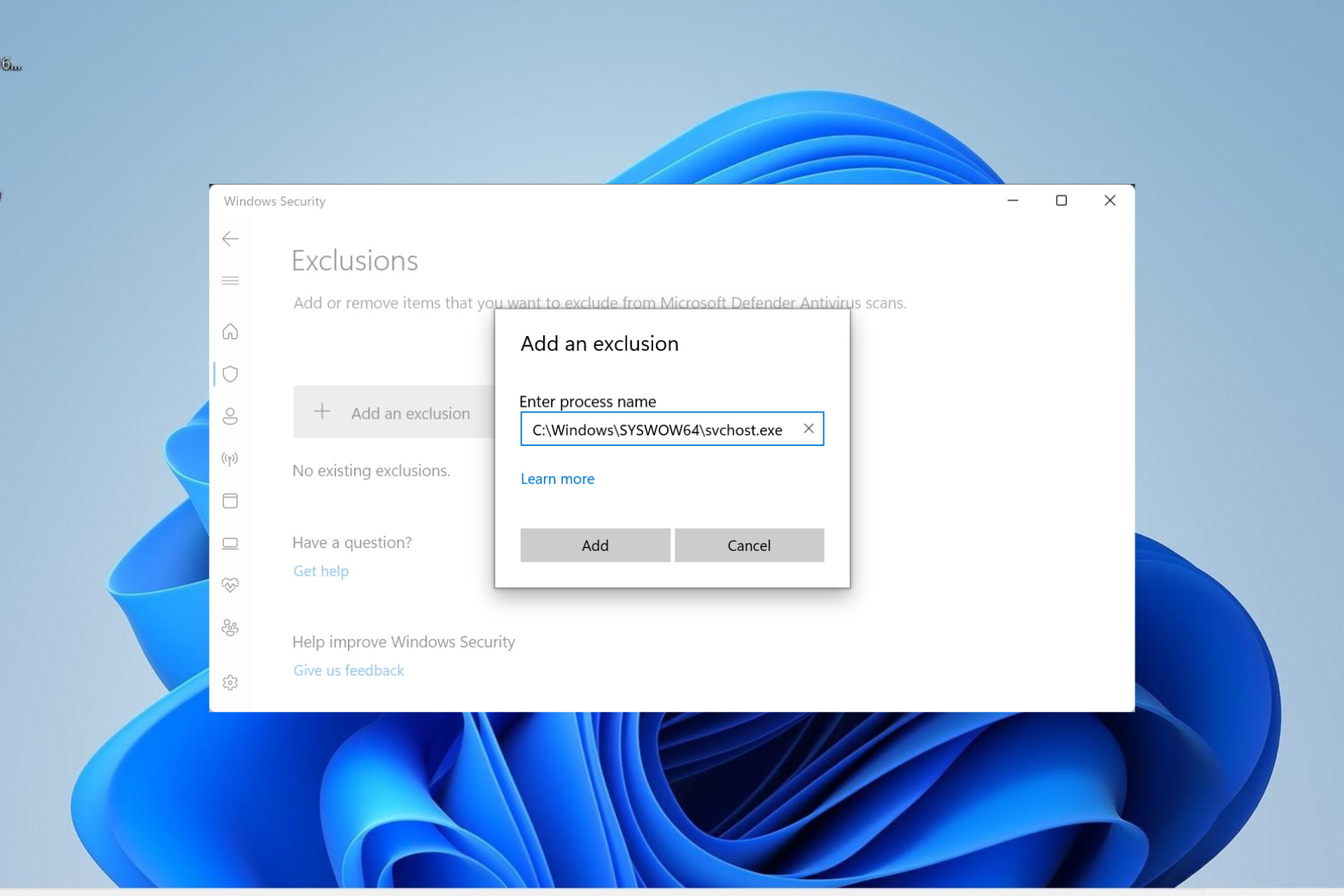Image resolution: width=1344 pixels, height=896 pixels.
Task: Open Device security laptop icon
Action: coord(230,543)
